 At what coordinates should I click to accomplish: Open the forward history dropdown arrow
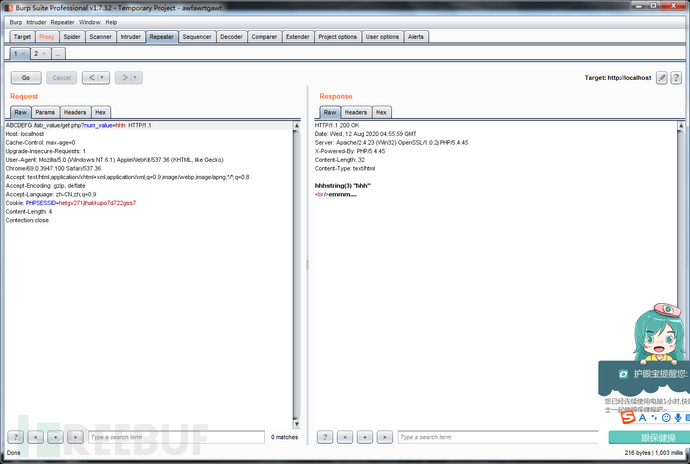click(x=136, y=78)
